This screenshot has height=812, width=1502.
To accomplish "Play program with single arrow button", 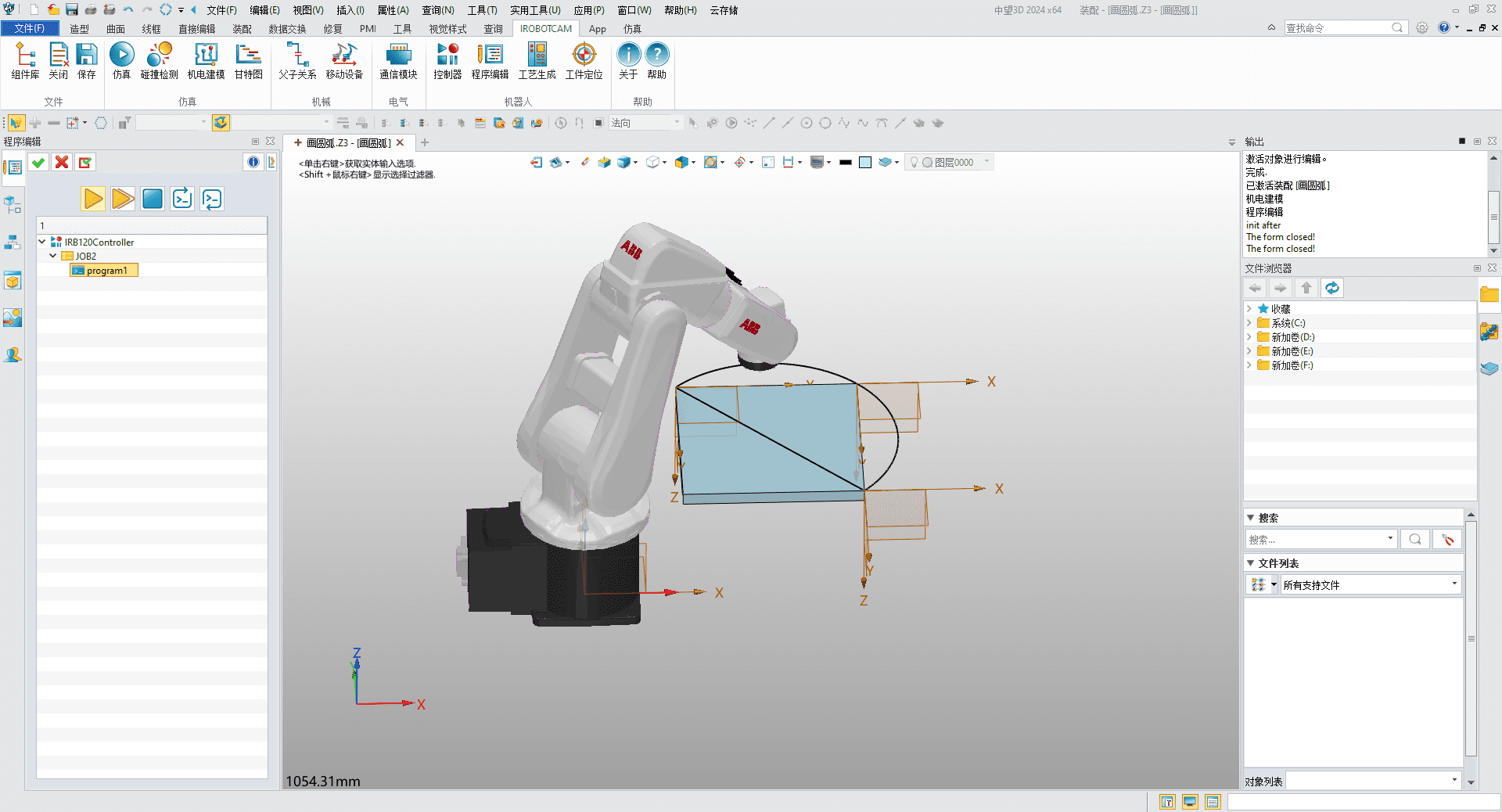I will (x=93, y=199).
